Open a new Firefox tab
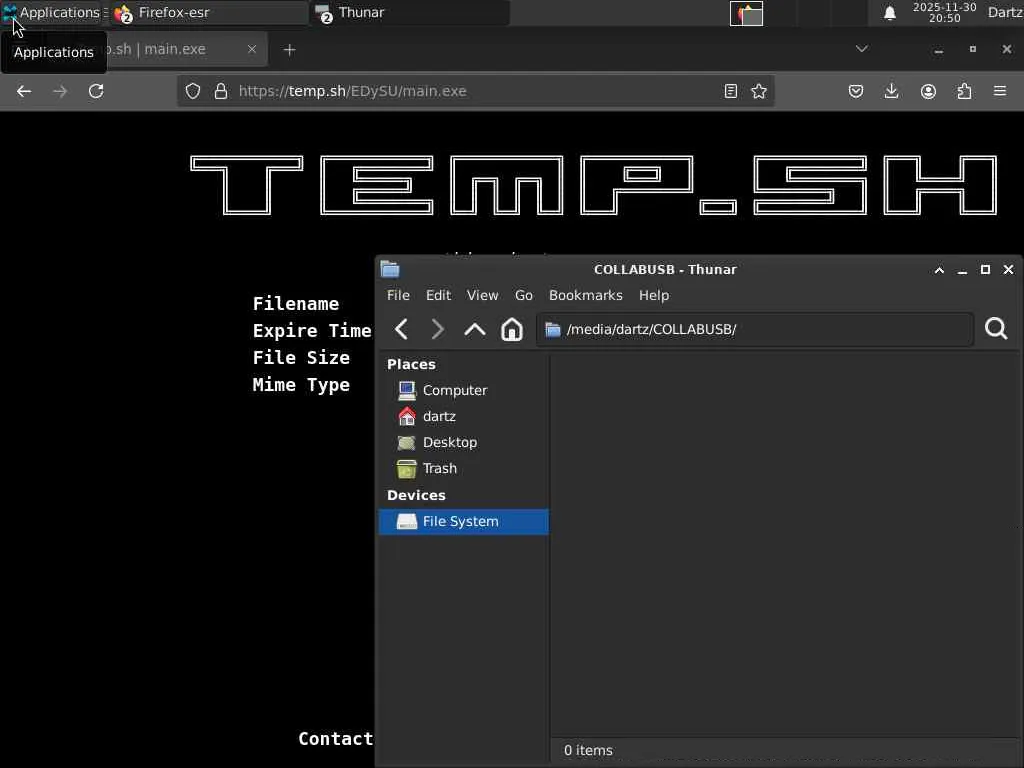The width and height of the screenshot is (1024, 768). click(x=290, y=50)
